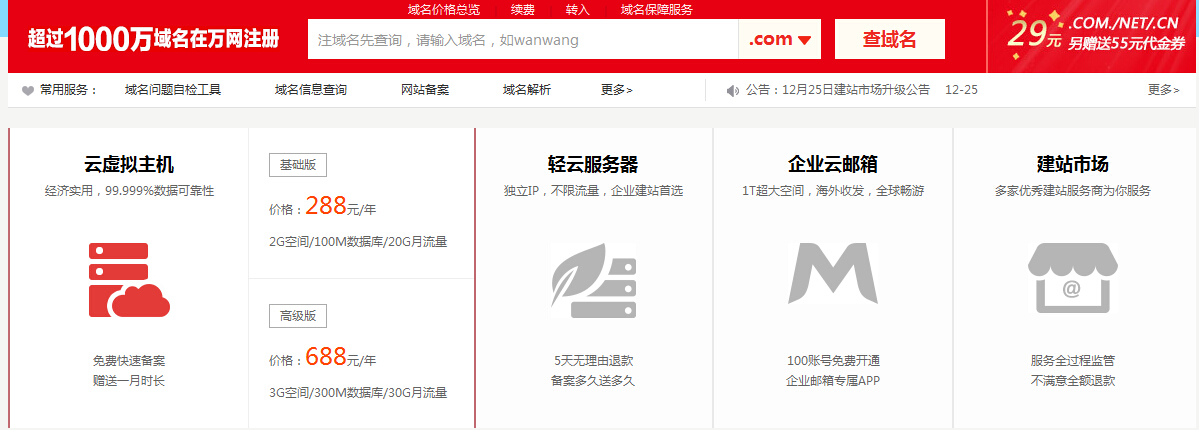Viewport: 1199px width, 430px height.
Task: Click the M logo for 企业云邮箱
Action: 833,272
